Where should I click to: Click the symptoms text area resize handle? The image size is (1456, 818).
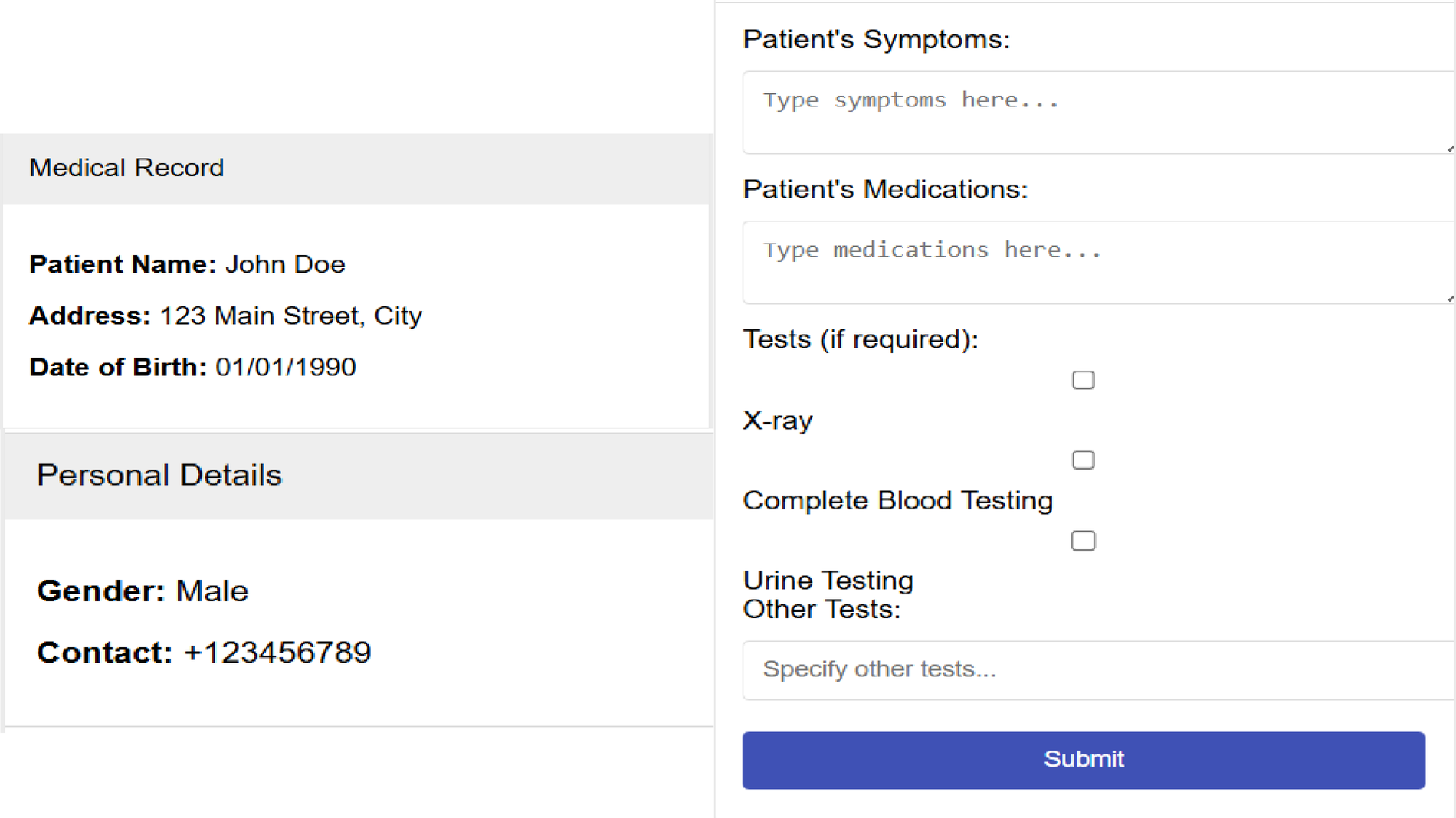(x=1449, y=149)
